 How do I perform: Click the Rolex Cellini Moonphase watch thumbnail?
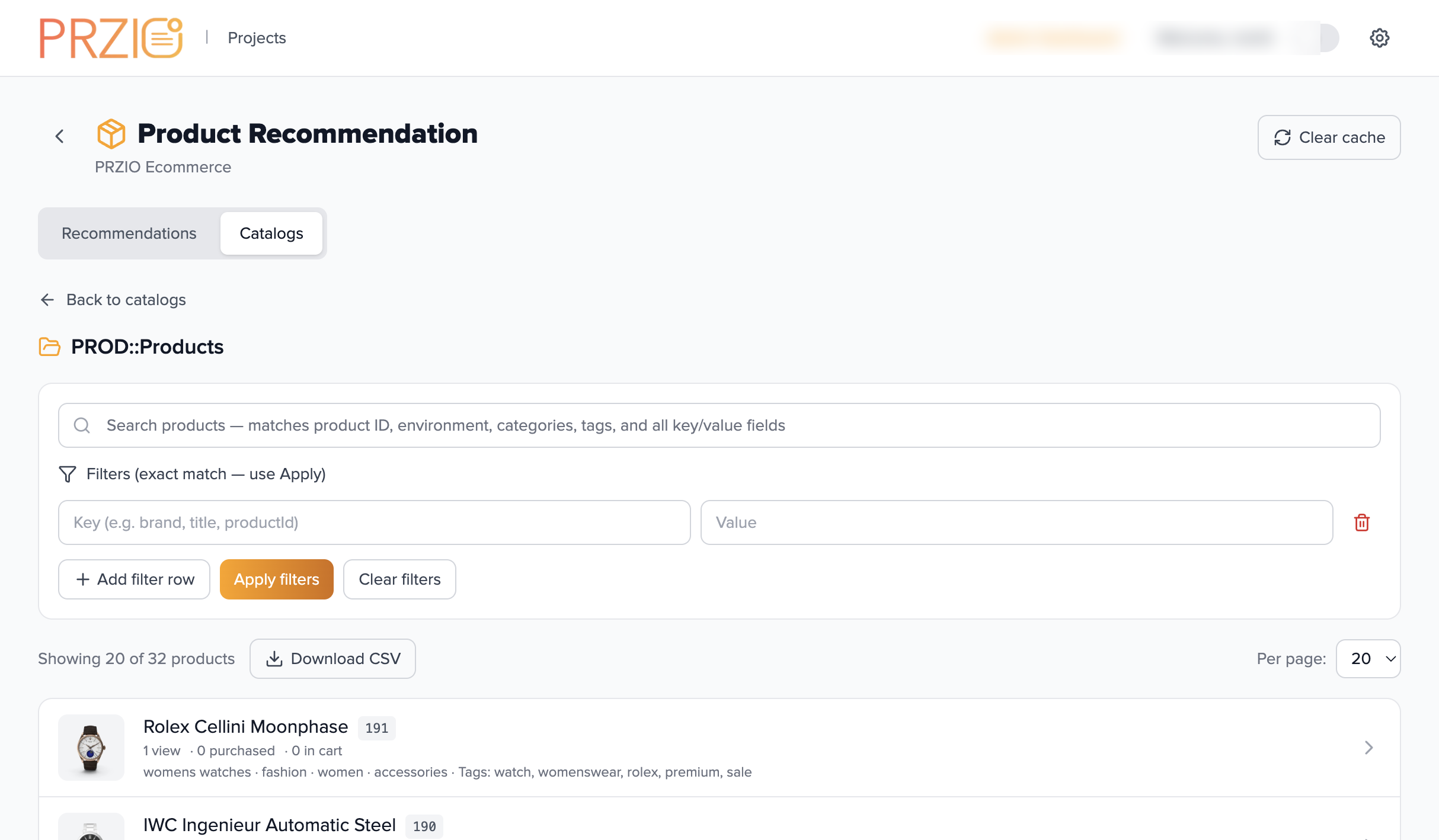(91, 748)
